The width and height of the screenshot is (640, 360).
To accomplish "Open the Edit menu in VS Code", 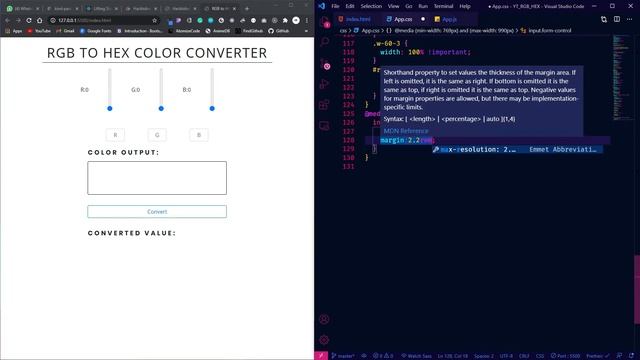I will point(350,6).
